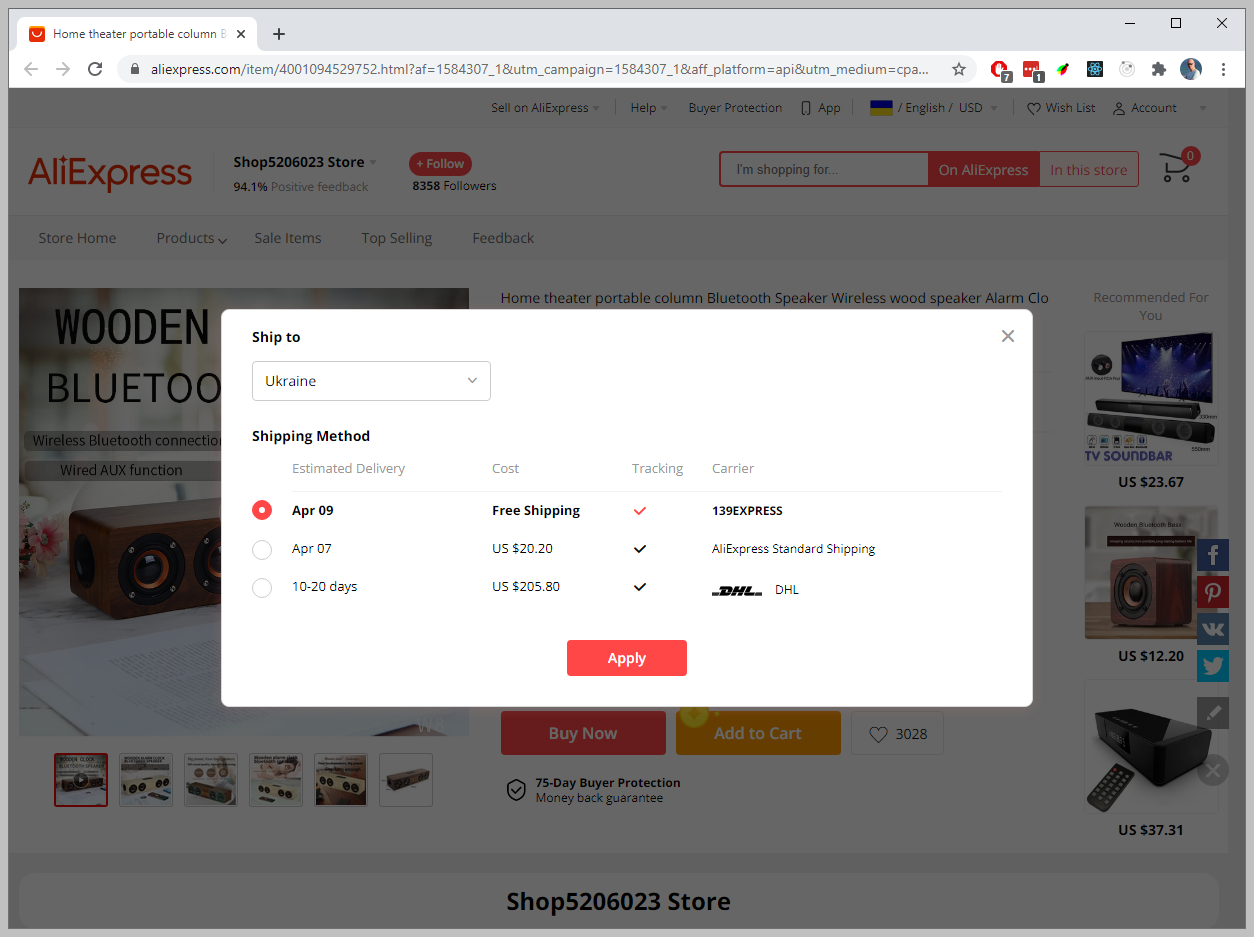Image resolution: width=1254 pixels, height=937 pixels.
Task: Close the shipping dialog with X icon
Action: tap(1007, 336)
